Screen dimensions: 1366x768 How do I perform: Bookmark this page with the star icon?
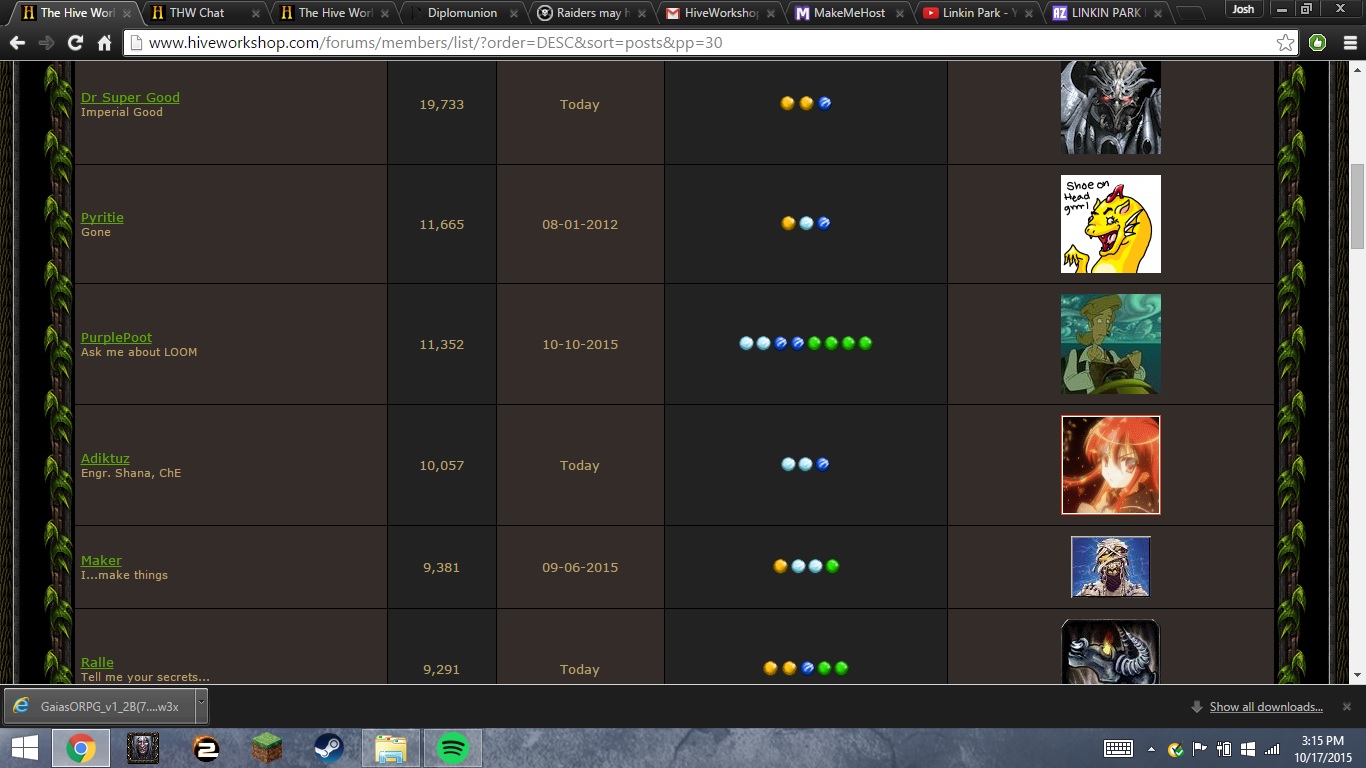1285,43
